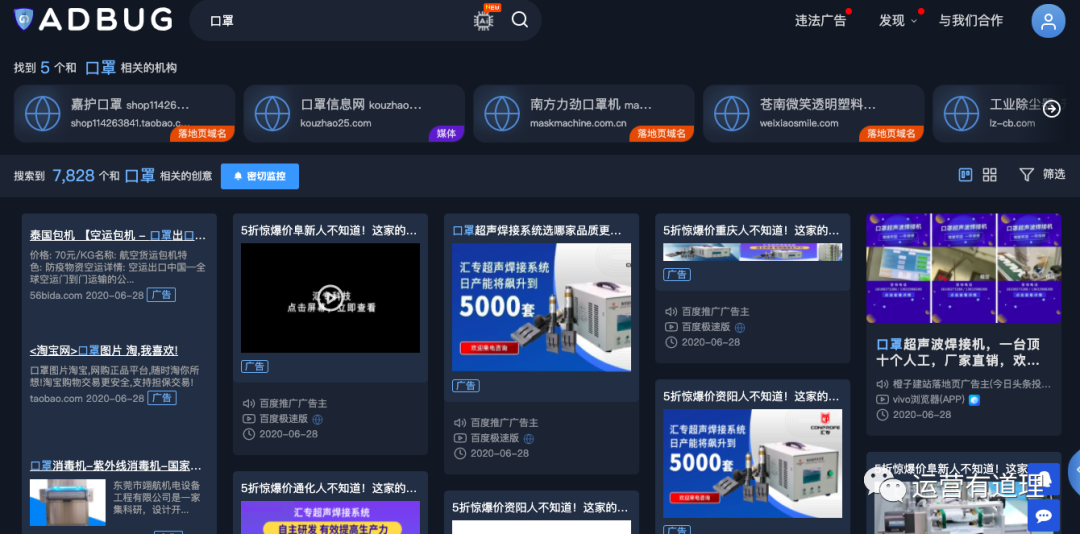The image size is (1080, 534).
Task: Open the 泰国包机【空运包机 ad title
Action: [118, 235]
